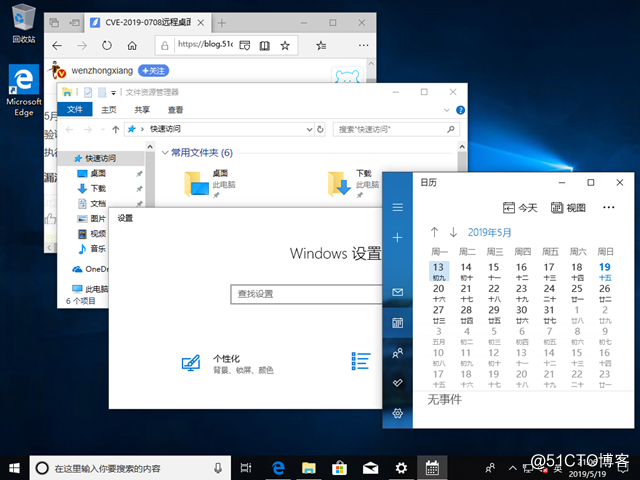This screenshot has height=480, width=640.
Task: Expand File Explorer ribbon chevron
Action: pyautogui.click(x=447, y=110)
